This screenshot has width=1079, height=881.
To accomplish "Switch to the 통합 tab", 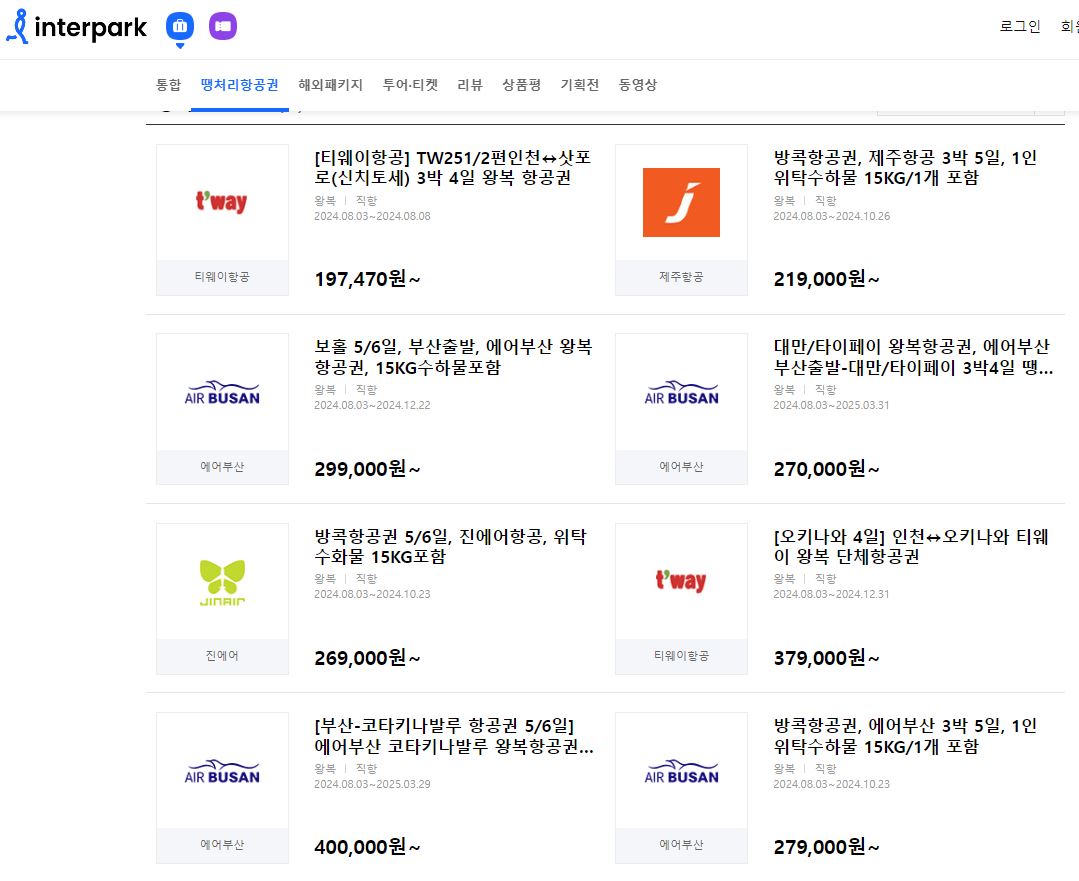I will click(x=169, y=85).
